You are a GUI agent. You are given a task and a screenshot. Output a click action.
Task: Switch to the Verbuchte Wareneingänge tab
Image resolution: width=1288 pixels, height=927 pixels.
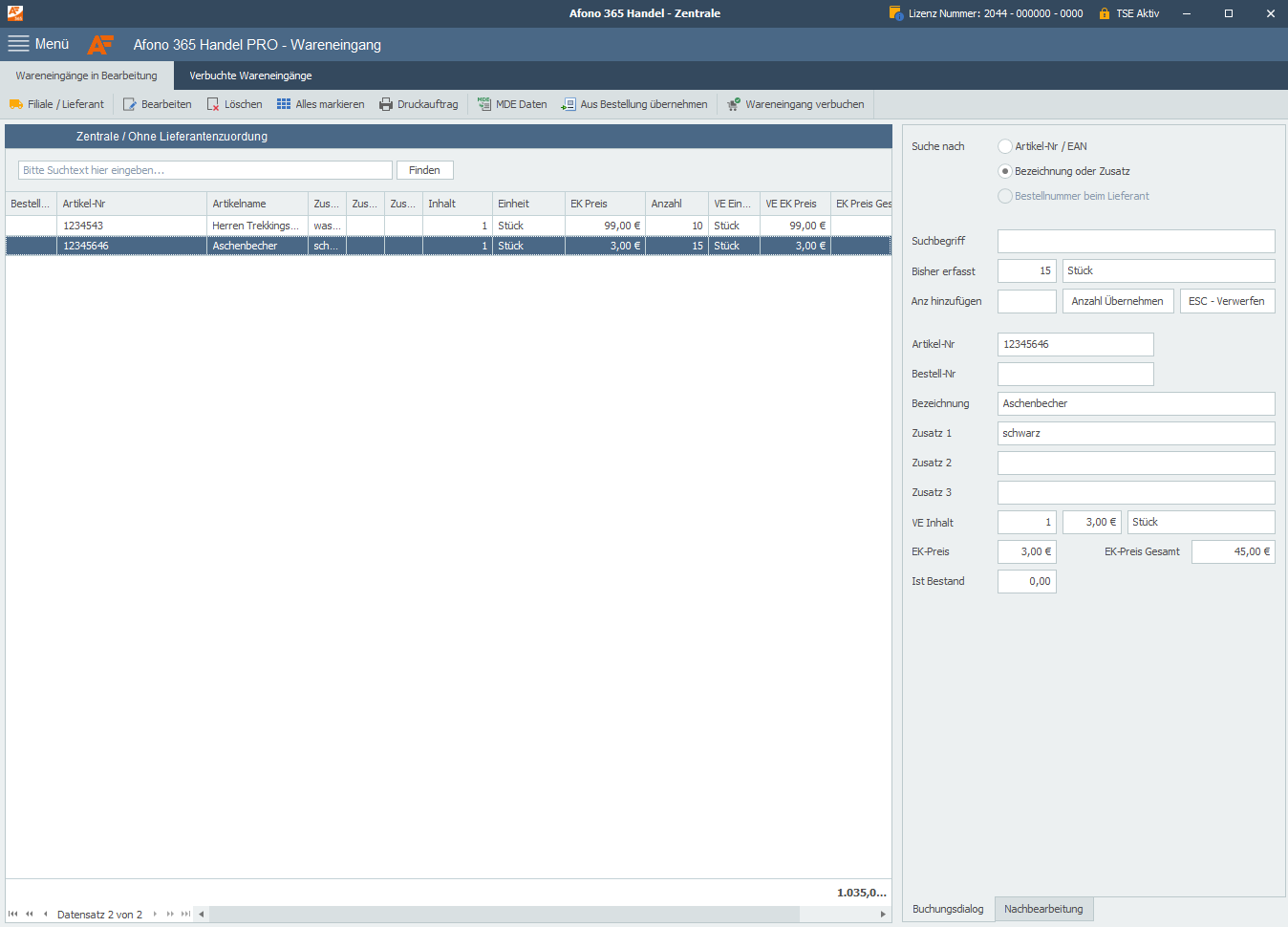[250, 75]
